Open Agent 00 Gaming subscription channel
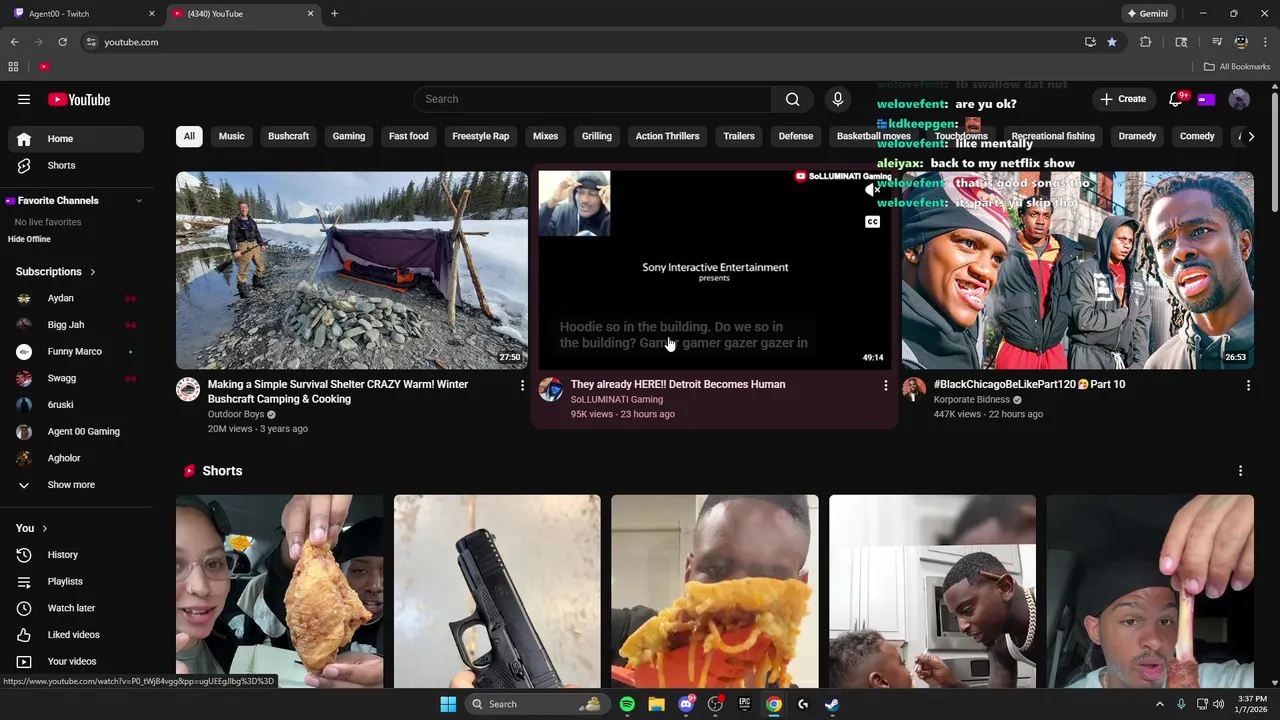Viewport: 1280px width, 720px height. (x=76, y=432)
